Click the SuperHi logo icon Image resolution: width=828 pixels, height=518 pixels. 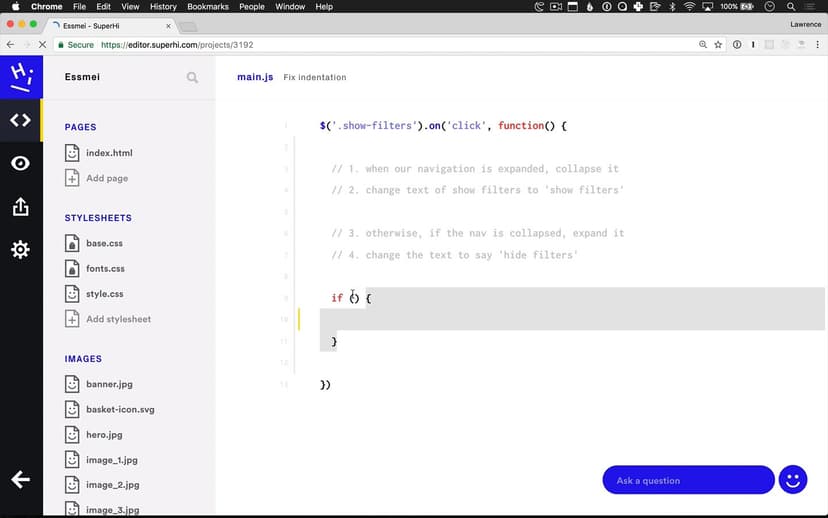click(20, 76)
